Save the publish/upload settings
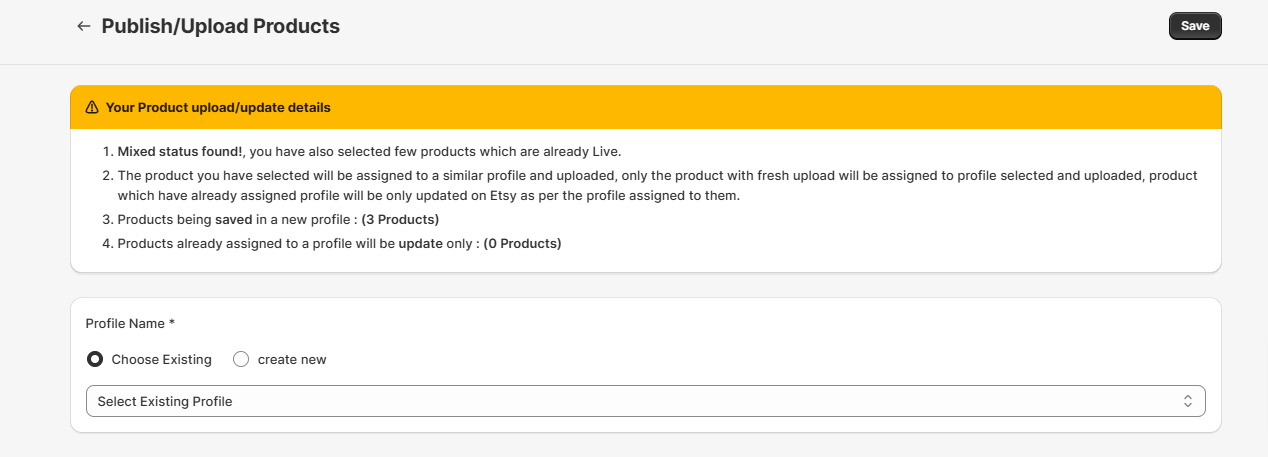This screenshot has width=1268, height=457. coord(1195,26)
